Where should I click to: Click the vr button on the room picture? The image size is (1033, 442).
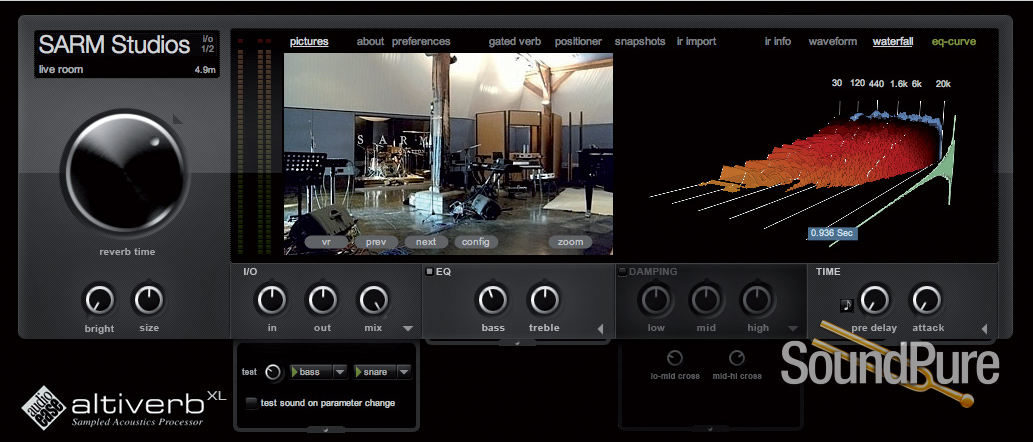pos(325,242)
